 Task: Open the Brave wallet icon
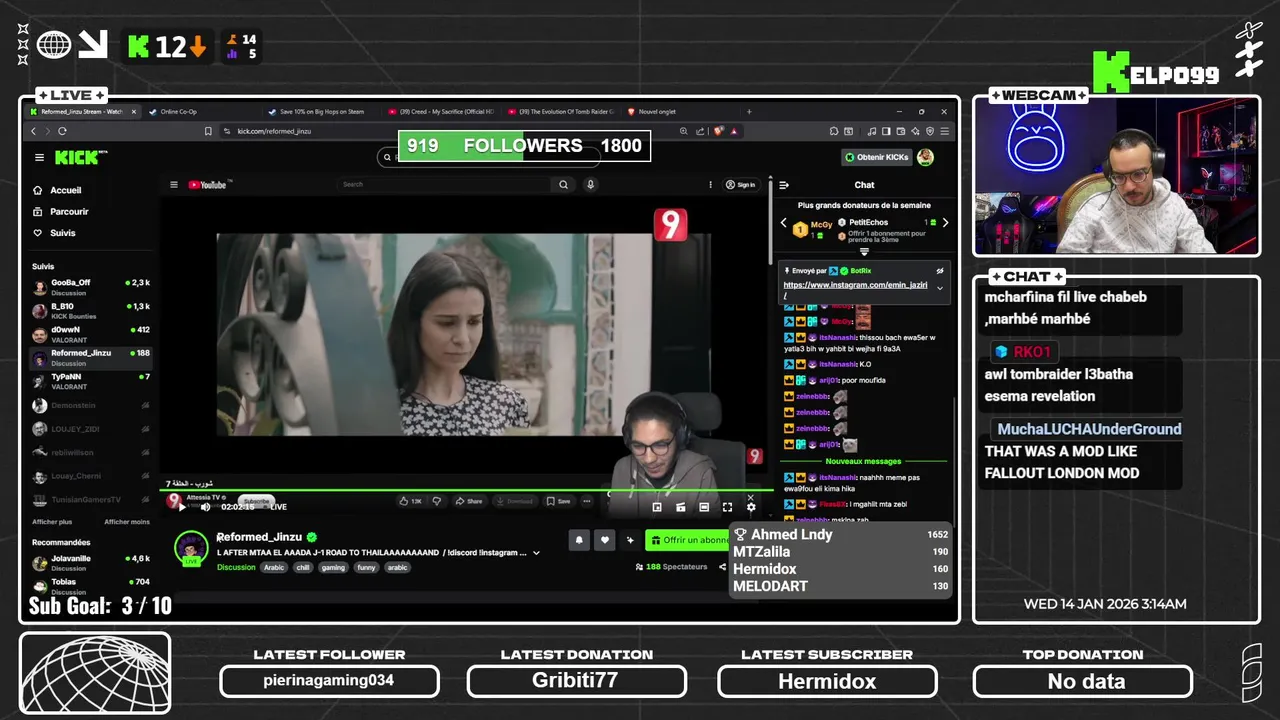click(x=901, y=131)
